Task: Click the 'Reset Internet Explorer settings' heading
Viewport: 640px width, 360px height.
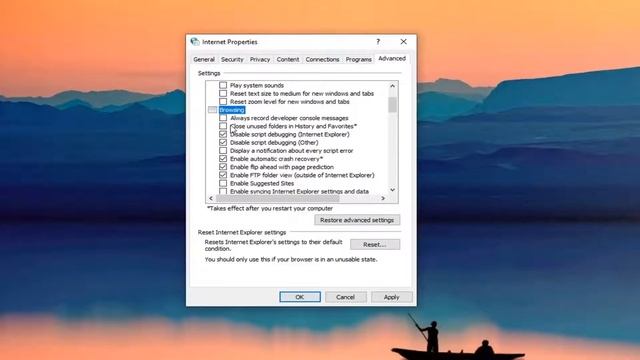Action: pyautogui.click(x=242, y=232)
